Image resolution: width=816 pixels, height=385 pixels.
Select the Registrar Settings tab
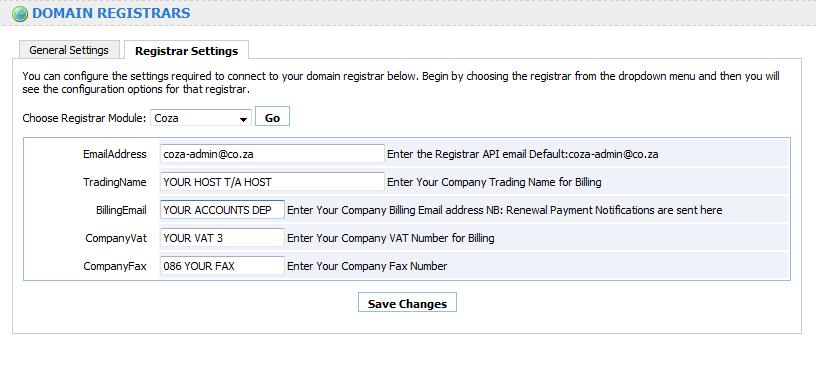coord(186,50)
